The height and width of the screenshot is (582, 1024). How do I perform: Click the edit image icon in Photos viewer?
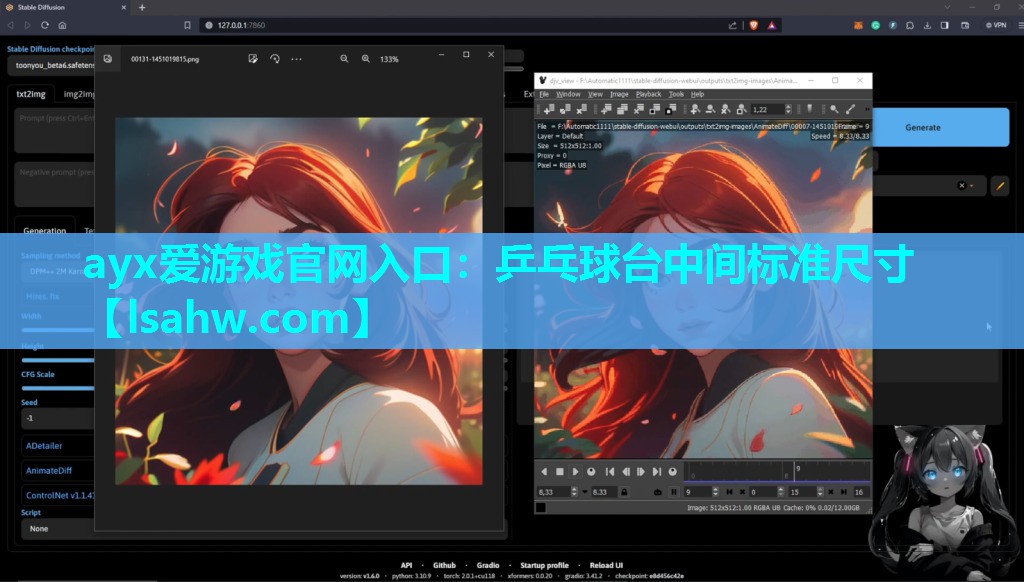pyautogui.click(x=253, y=59)
